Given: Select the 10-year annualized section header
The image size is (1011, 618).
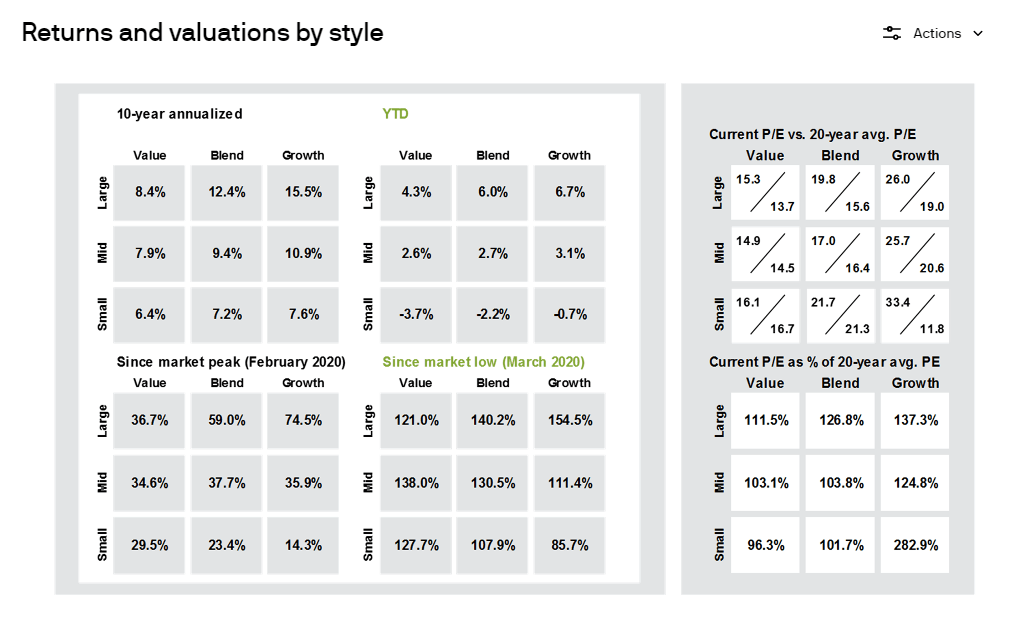Looking at the screenshot, I should click(x=180, y=114).
